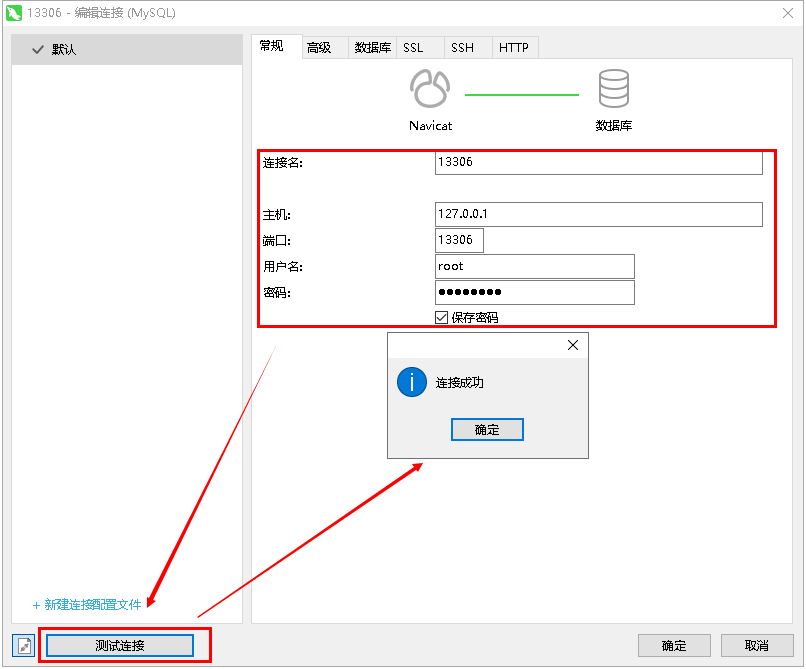Click the 取消 button
Viewport: 806px width, 669px height.
coord(757,645)
